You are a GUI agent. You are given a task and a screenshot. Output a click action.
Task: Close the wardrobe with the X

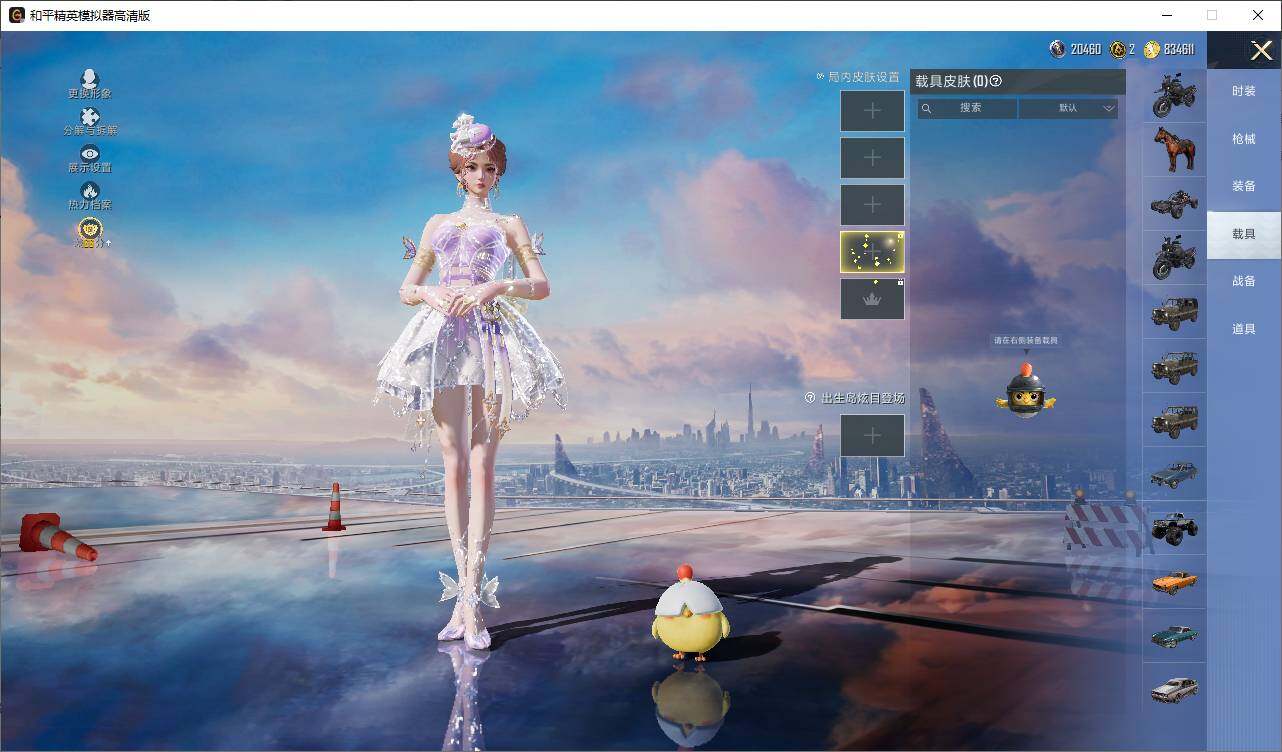(1262, 50)
